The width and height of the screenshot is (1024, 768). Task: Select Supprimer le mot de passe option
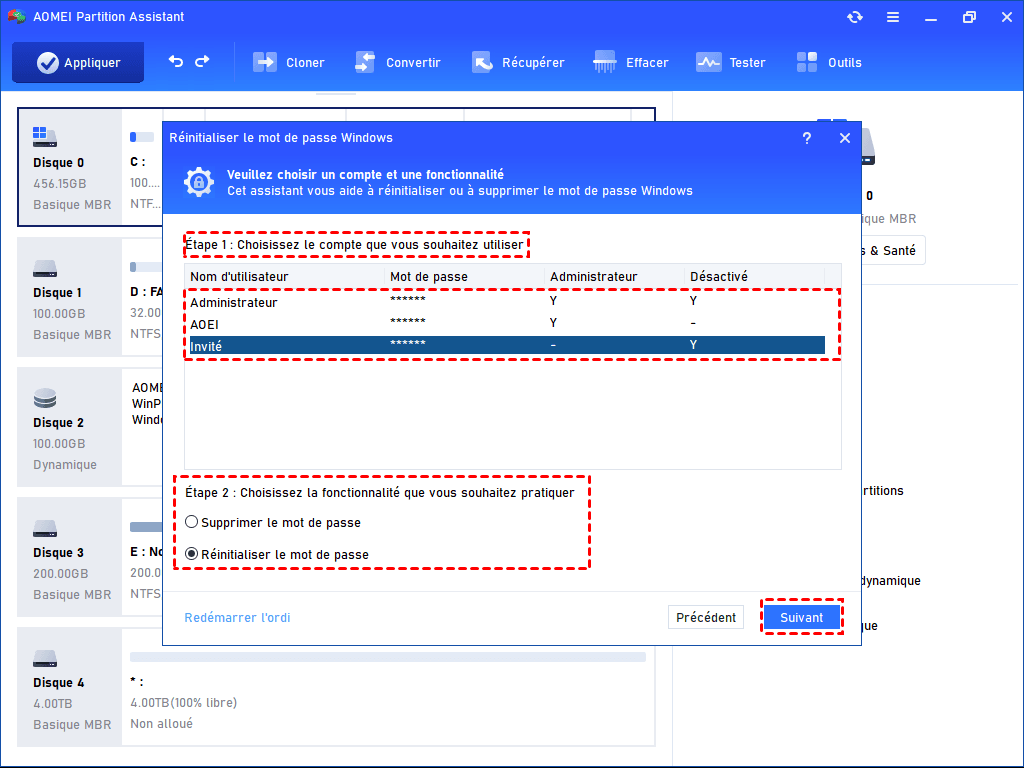(192, 523)
